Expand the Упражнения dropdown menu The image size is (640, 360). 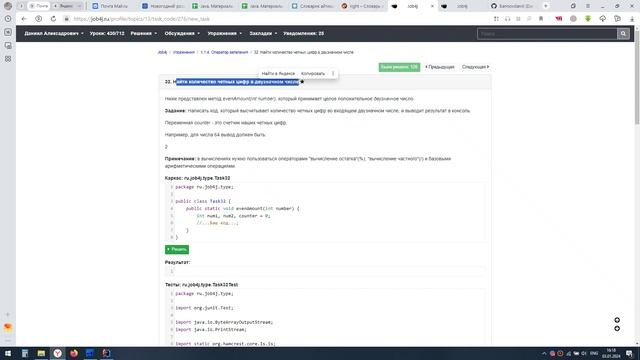pos(224,33)
